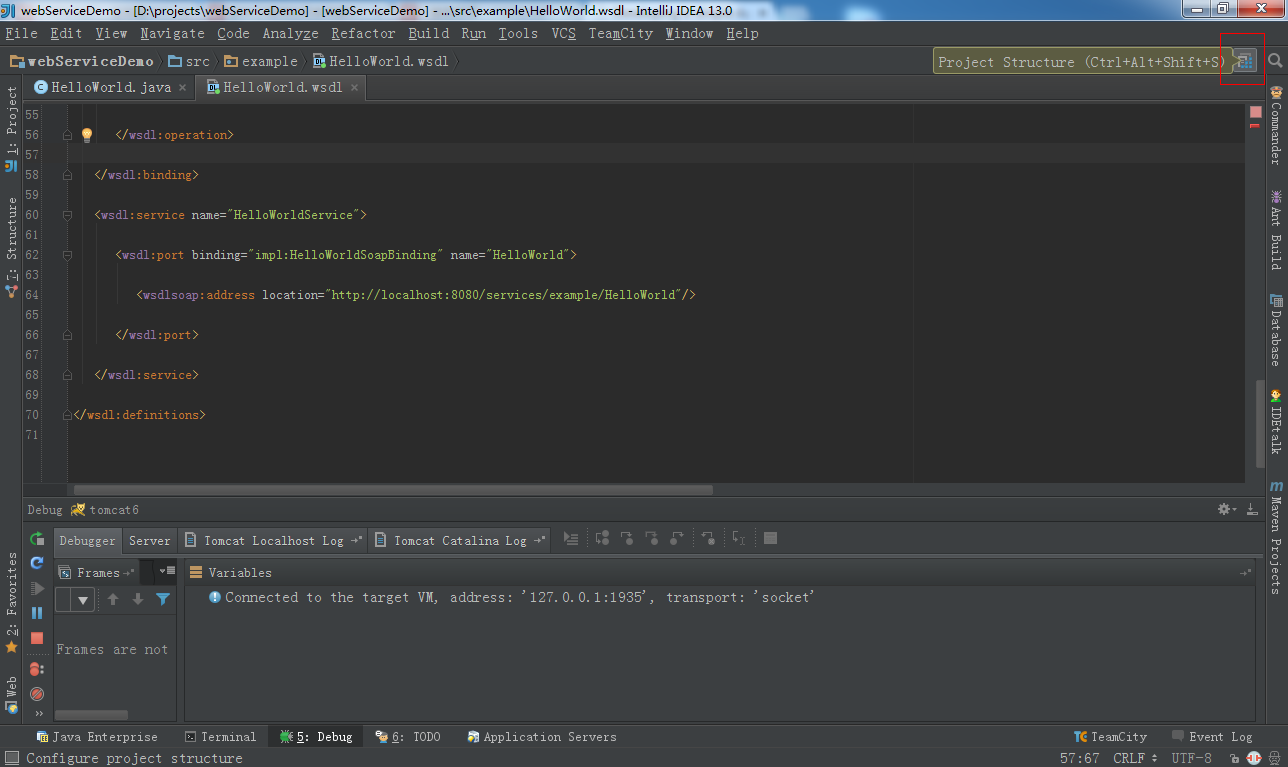Open the TeamCity menu
The height and width of the screenshot is (767, 1288).
[620, 33]
